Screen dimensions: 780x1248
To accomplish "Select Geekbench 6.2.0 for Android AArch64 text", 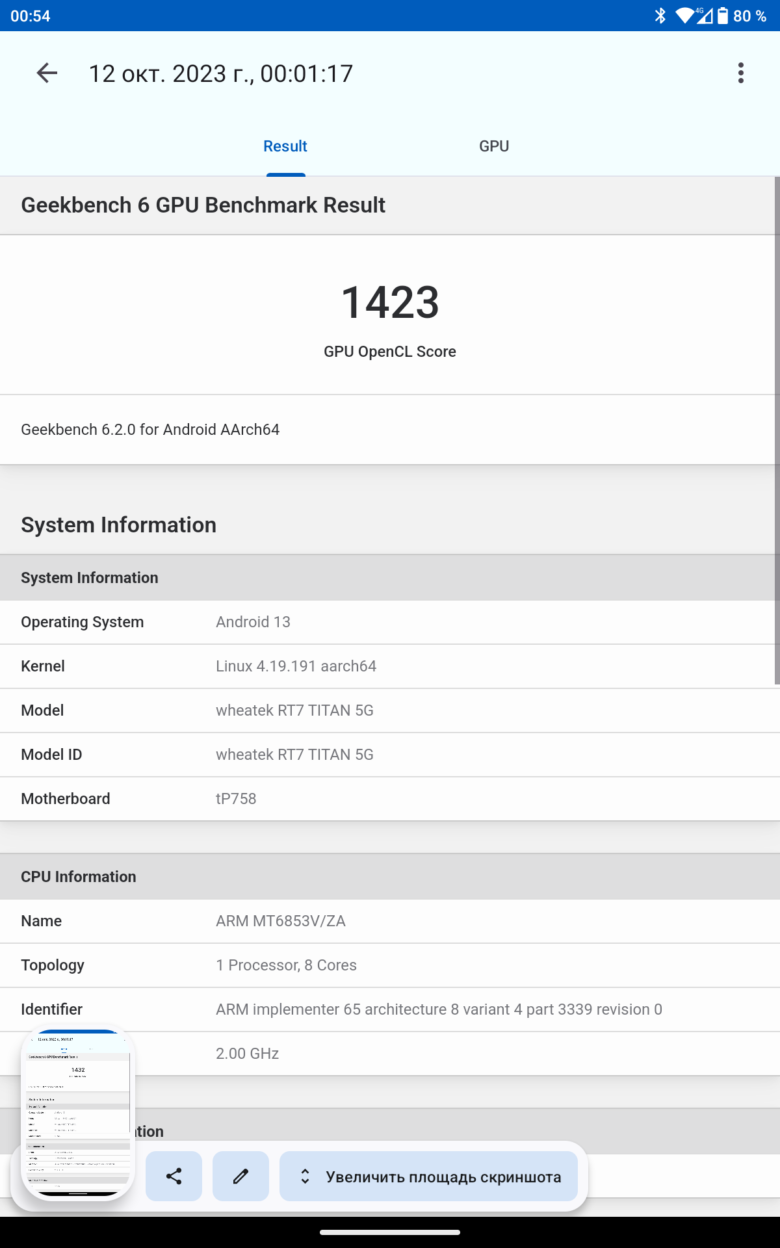I will point(150,429).
